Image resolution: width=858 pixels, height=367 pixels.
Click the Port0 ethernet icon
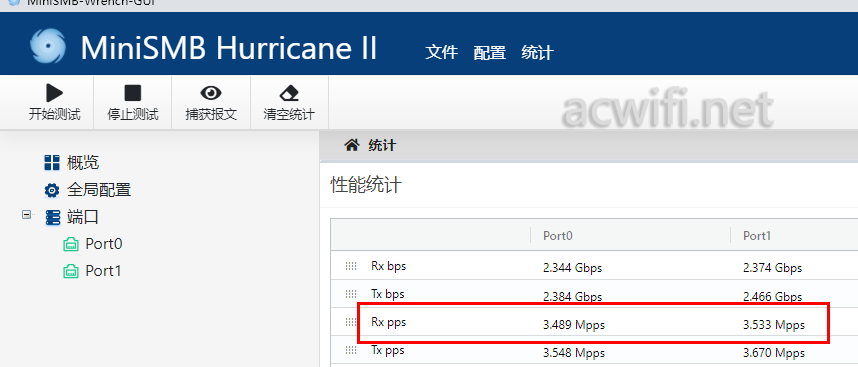tap(72, 244)
